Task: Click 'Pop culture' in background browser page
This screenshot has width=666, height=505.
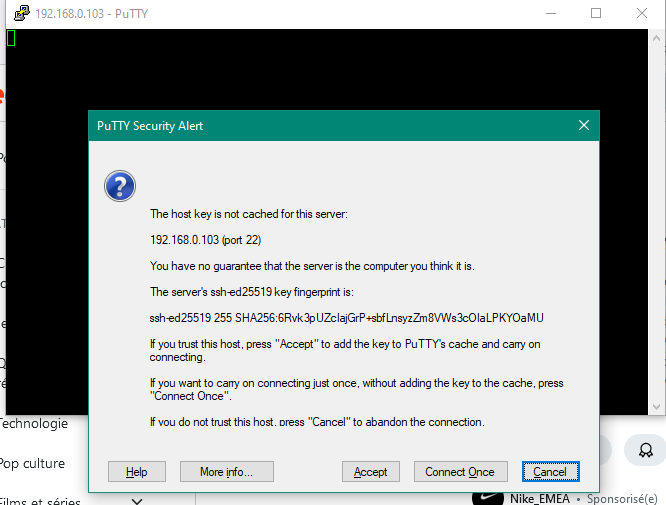Action: [32, 463]
